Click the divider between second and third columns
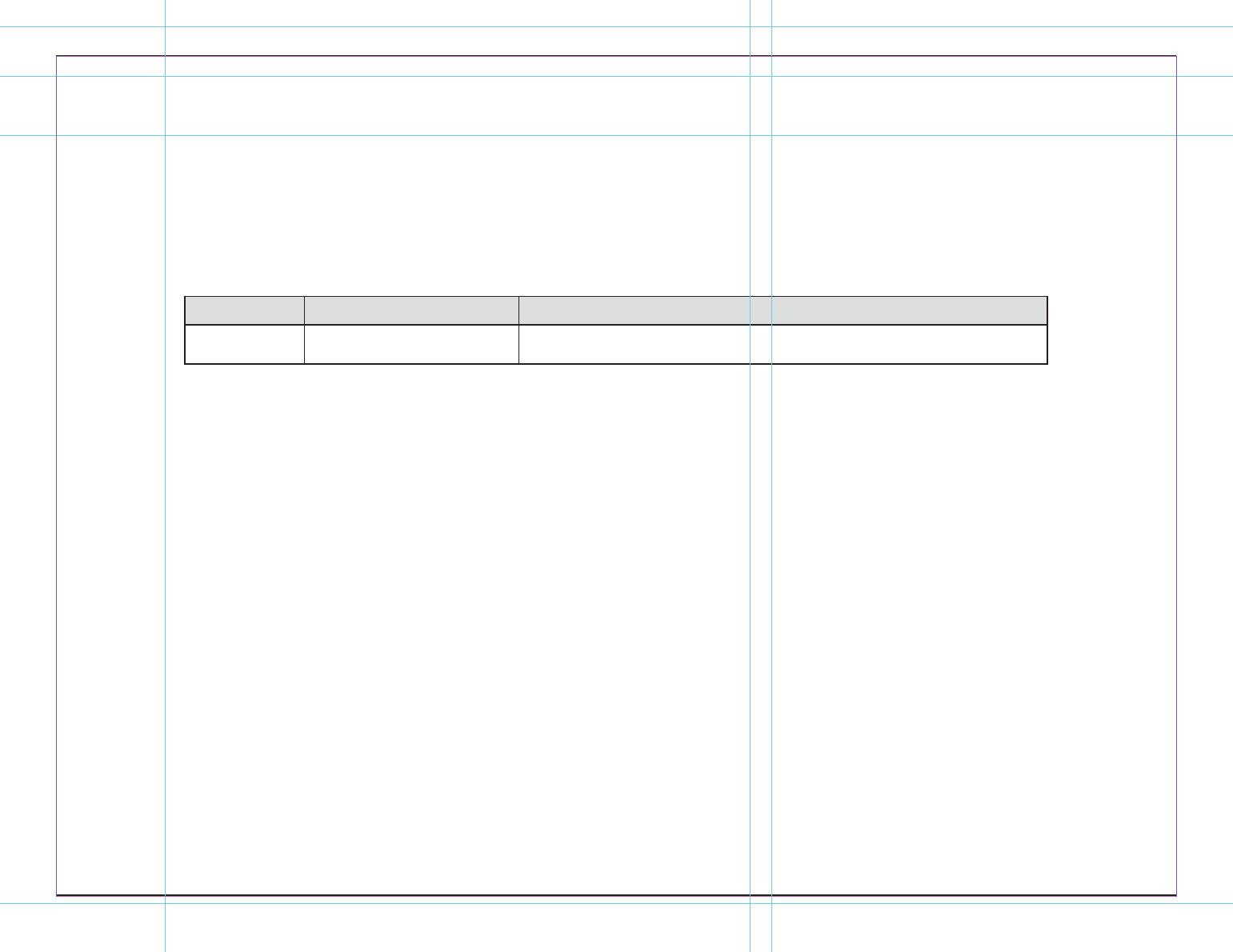 [518, 330]
